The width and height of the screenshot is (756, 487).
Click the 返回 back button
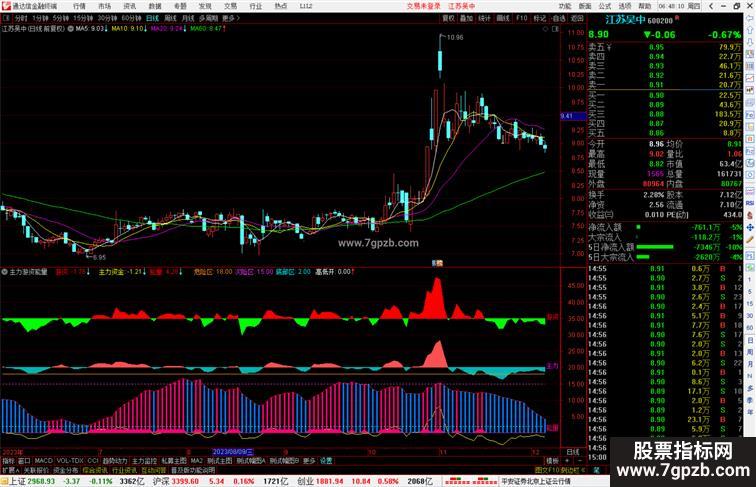tap(577, 18)
